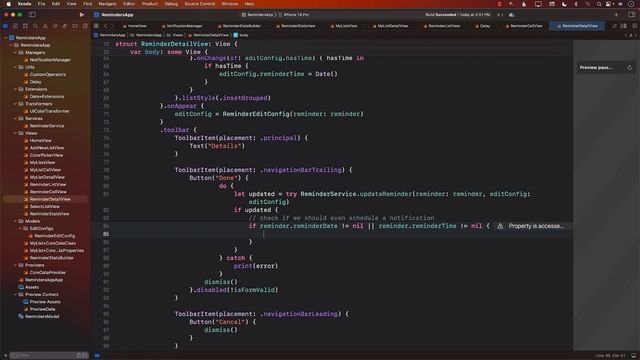Collapse the Models folder
The width and height of the screenshot is (640, 360).
point(16,221)
